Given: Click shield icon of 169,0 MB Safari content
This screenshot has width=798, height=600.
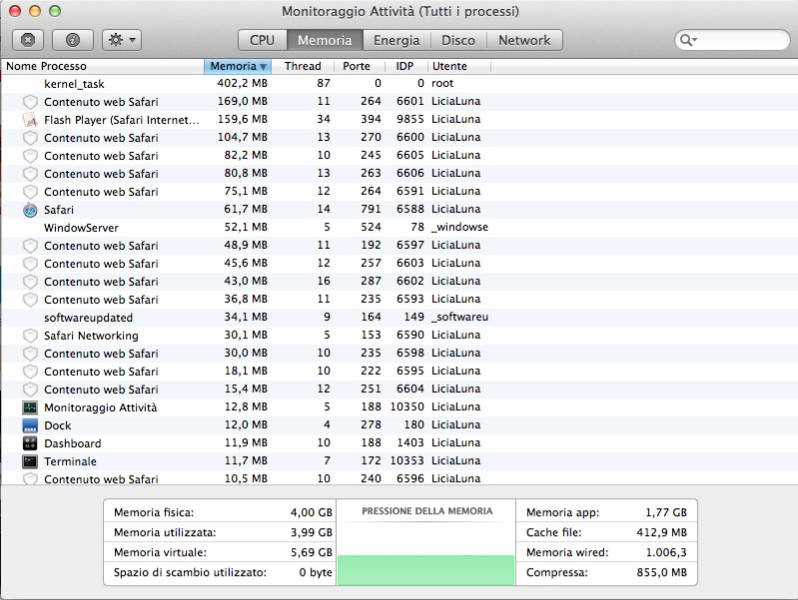Looking at the screenshot, I should (30, 102).
